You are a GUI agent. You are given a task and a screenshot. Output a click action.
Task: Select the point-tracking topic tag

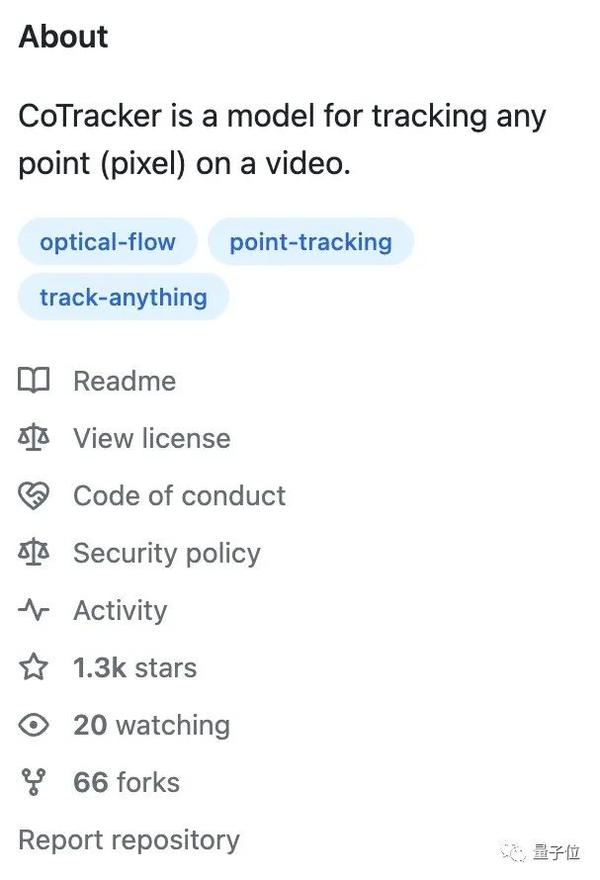310,241
